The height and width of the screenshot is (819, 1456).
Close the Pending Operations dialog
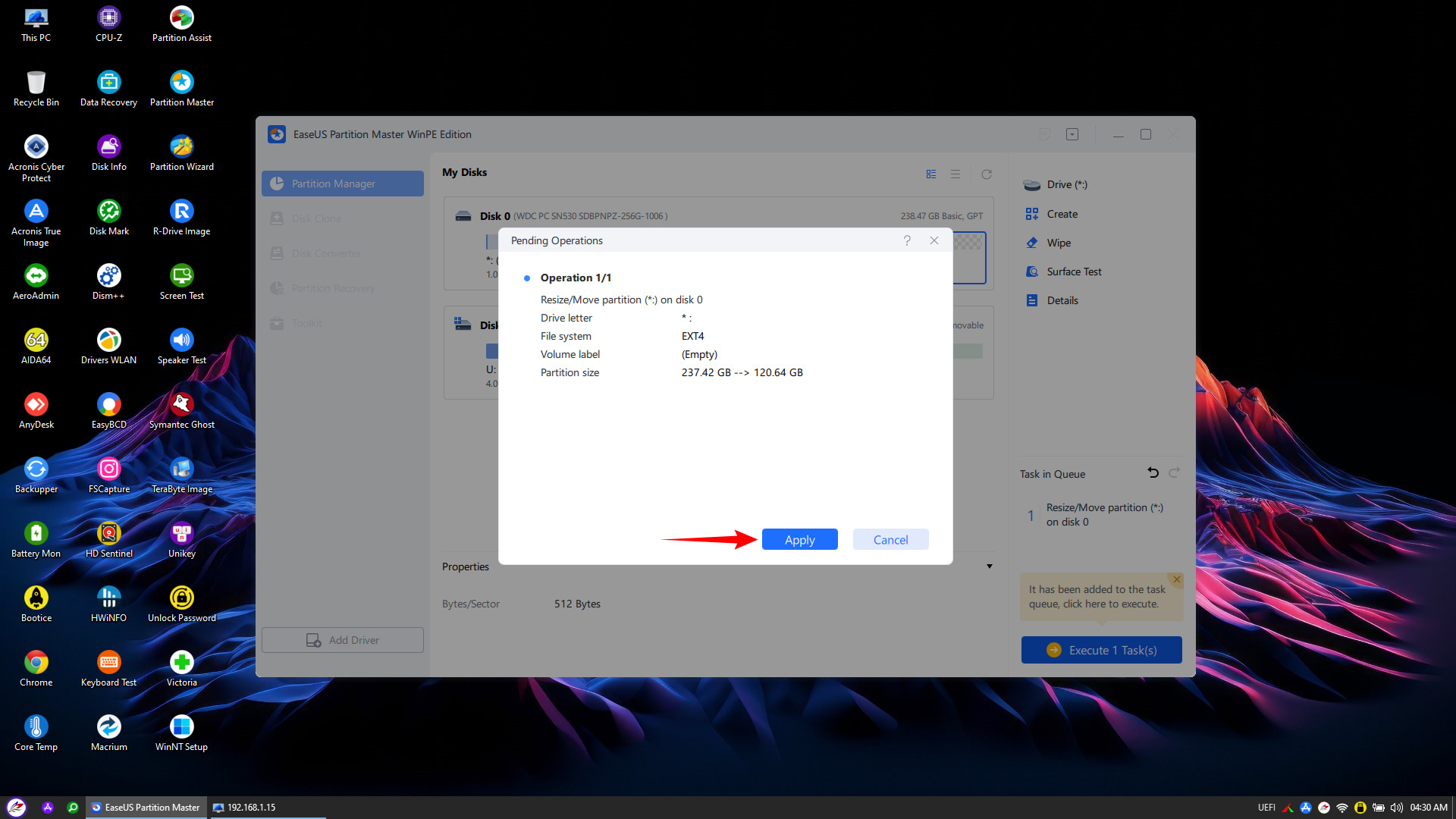[934, 240]
